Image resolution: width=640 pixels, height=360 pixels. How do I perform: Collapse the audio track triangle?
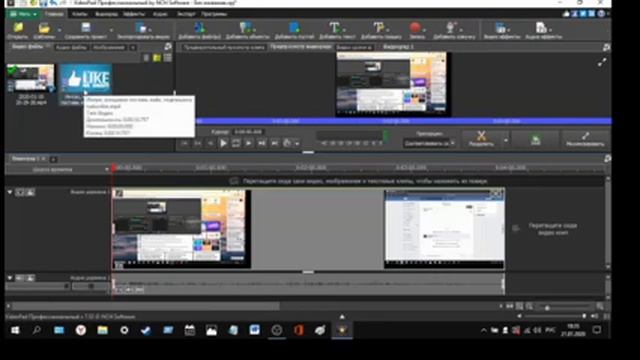(9, 278)
